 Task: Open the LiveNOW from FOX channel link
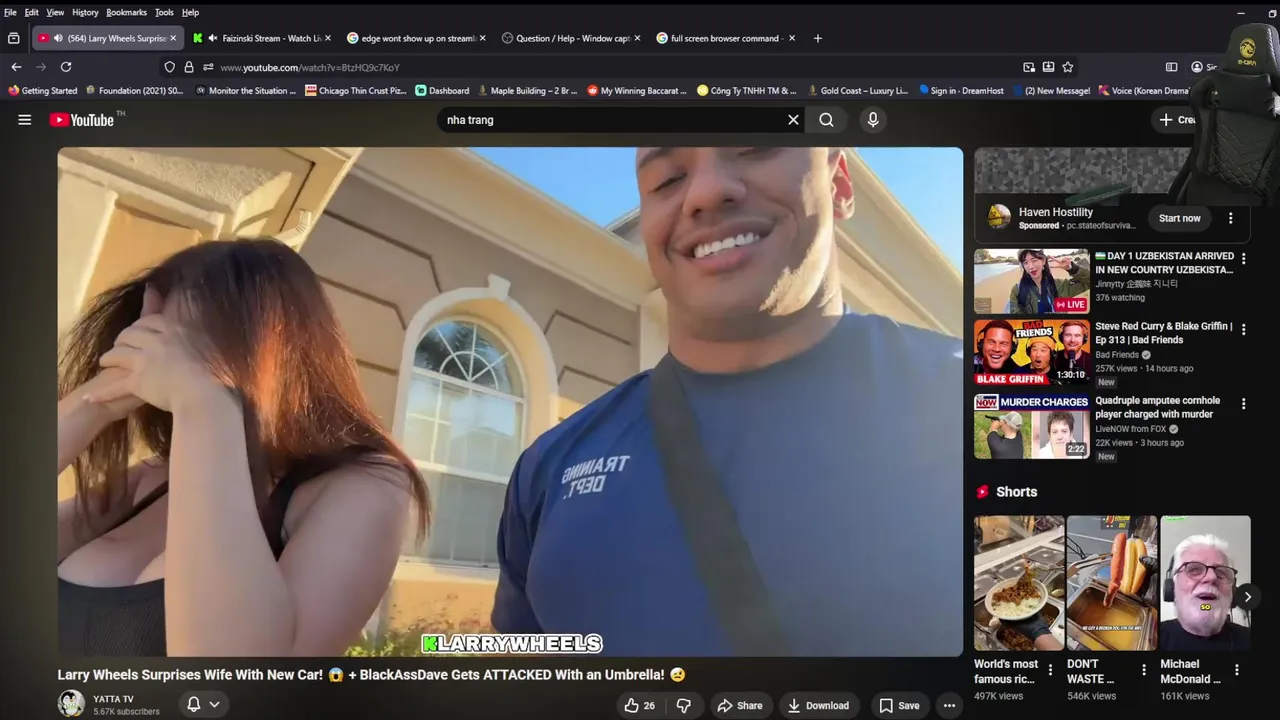pyautogui.click(x=1131, y=429)
